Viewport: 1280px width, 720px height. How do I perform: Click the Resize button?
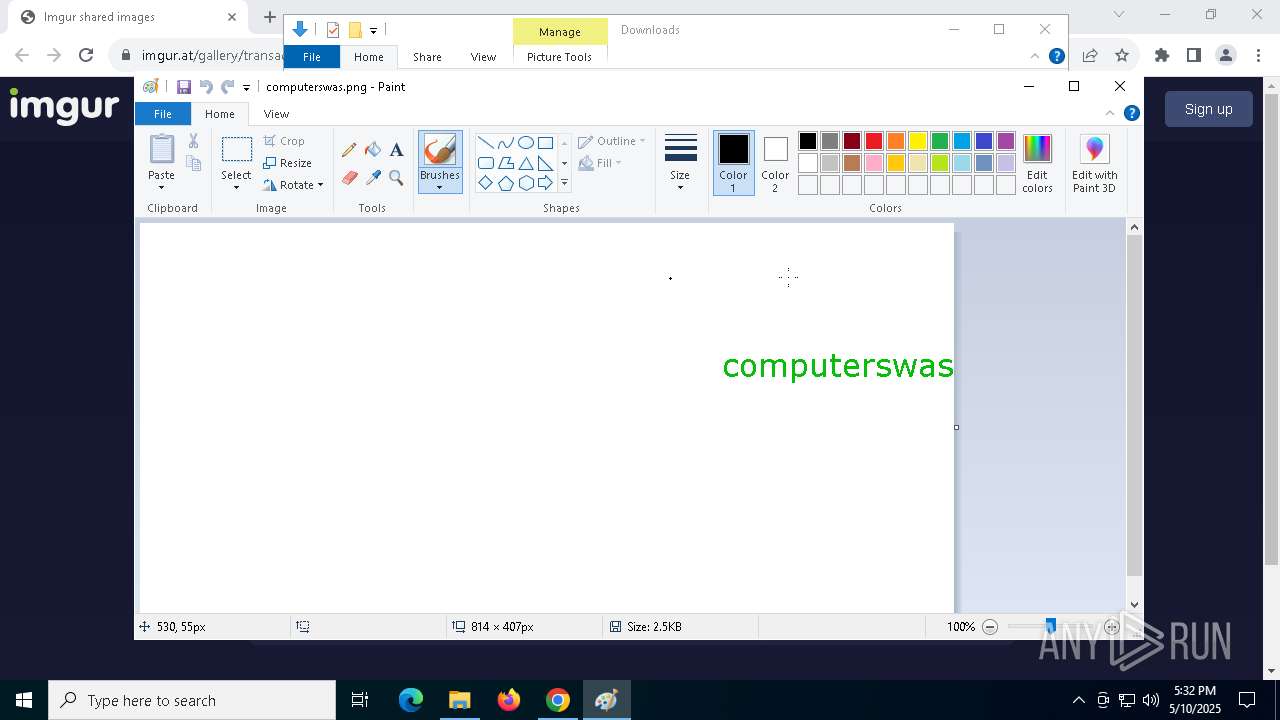pyautogui.click(x=287, y=163)
